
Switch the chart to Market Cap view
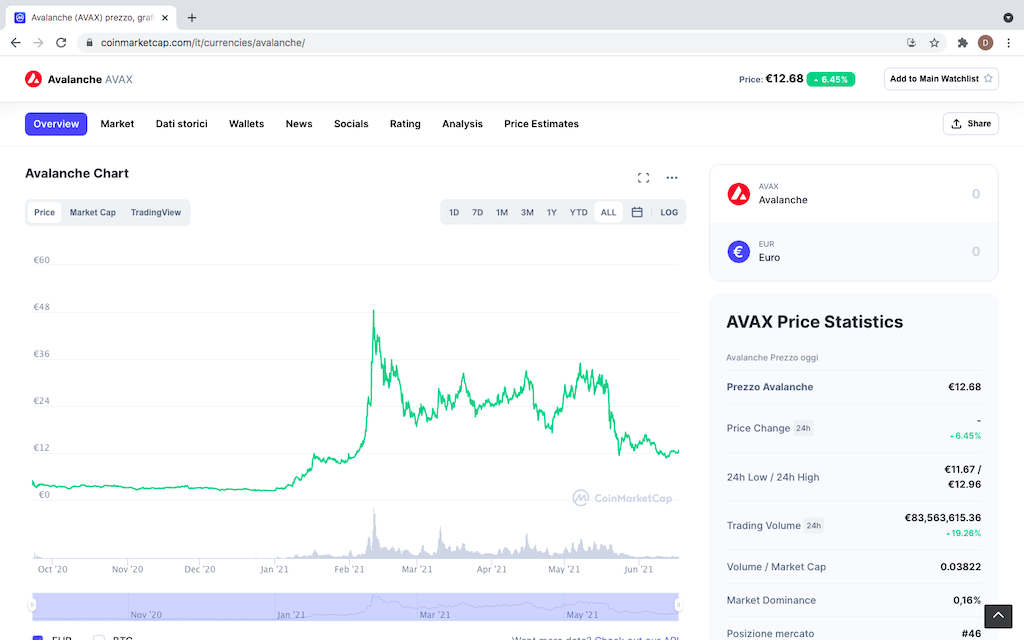click(93, 212)
